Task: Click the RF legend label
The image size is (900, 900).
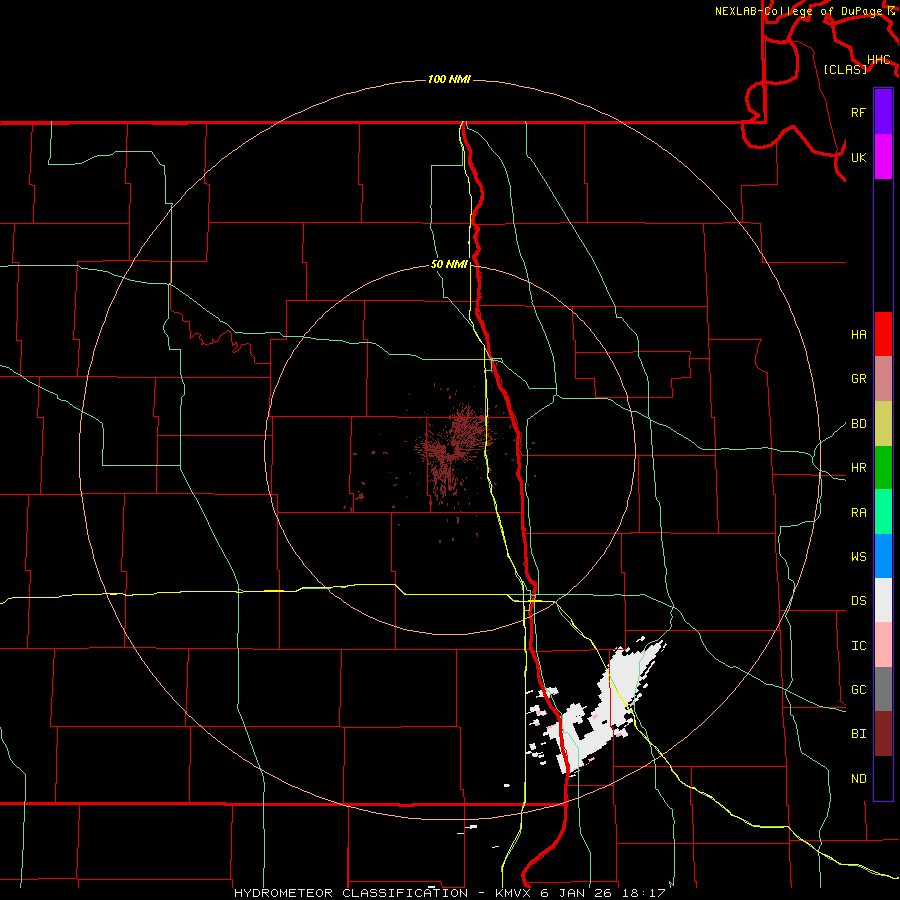Action: 858,112
